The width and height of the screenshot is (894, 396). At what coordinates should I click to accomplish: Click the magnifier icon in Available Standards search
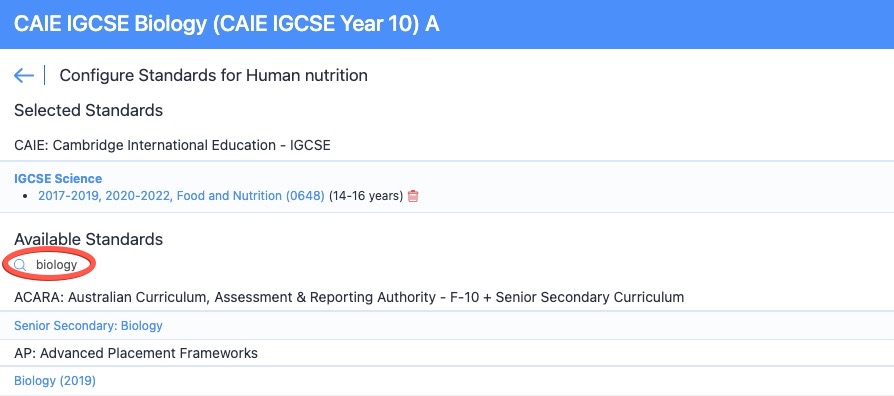tap(21, 265)
